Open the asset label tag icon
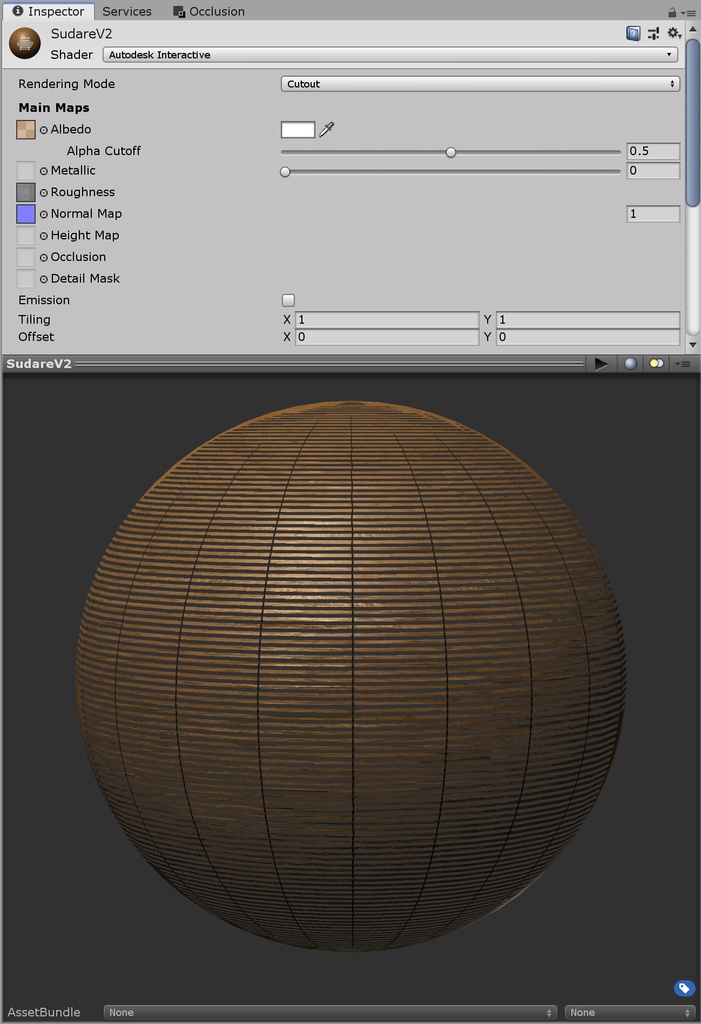The image size is (701, 1024). (x=684, y=988)
